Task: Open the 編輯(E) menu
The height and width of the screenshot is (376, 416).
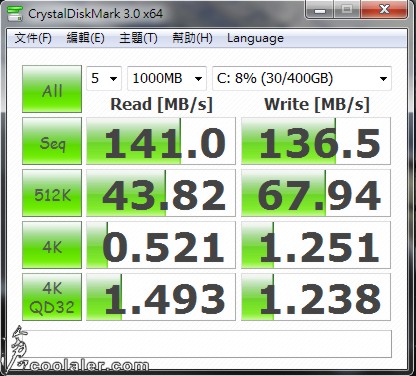Action: coord(85,38)
